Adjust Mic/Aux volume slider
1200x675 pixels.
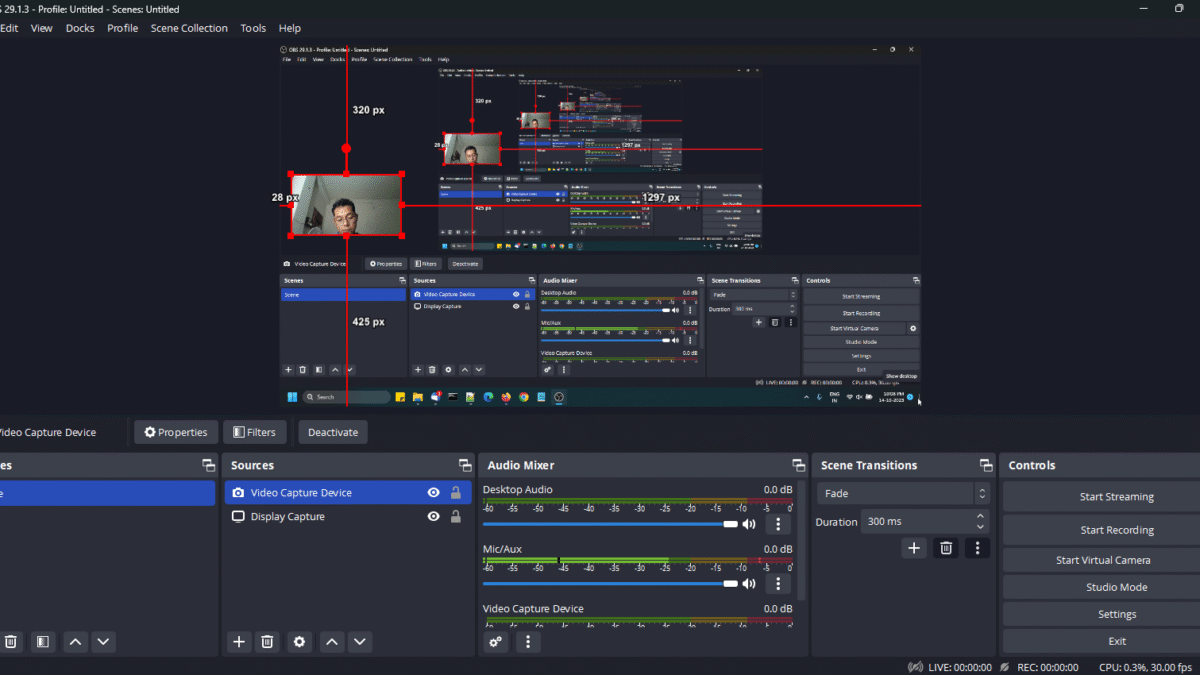tap(610, 583)
